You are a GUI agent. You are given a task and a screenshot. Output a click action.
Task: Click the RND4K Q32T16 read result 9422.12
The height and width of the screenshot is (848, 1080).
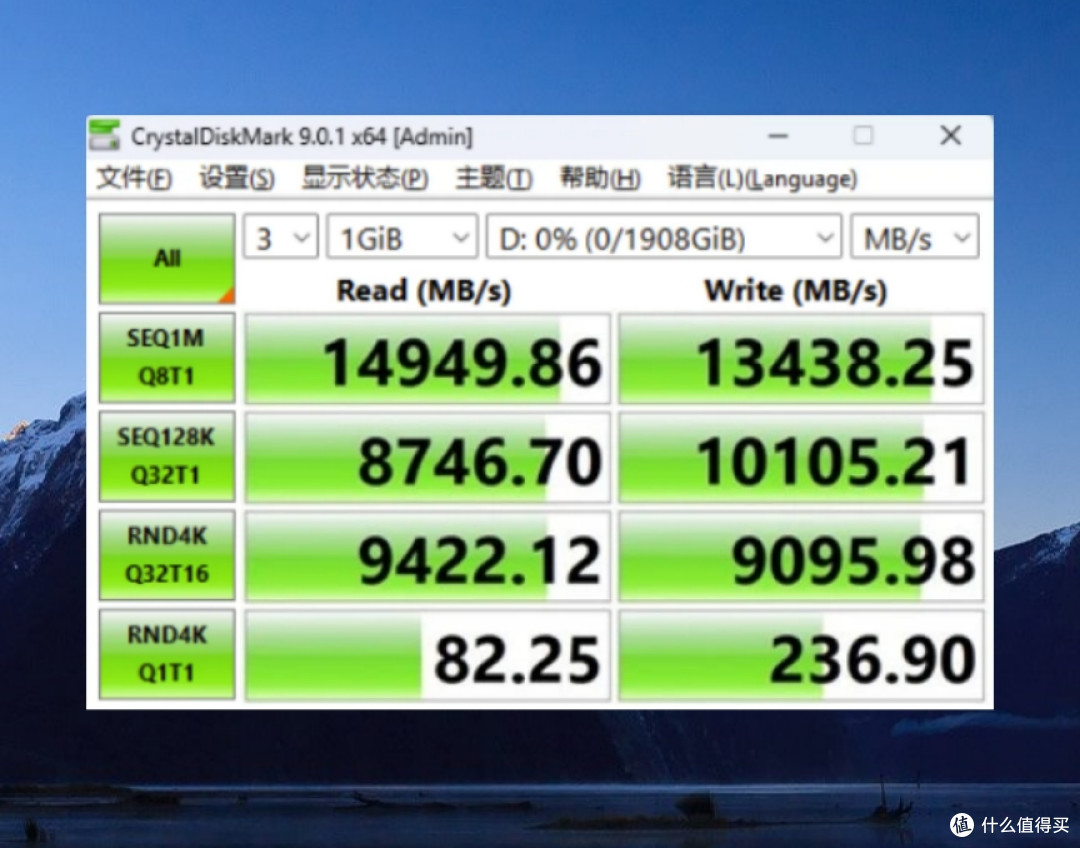[x=428, y=556]
